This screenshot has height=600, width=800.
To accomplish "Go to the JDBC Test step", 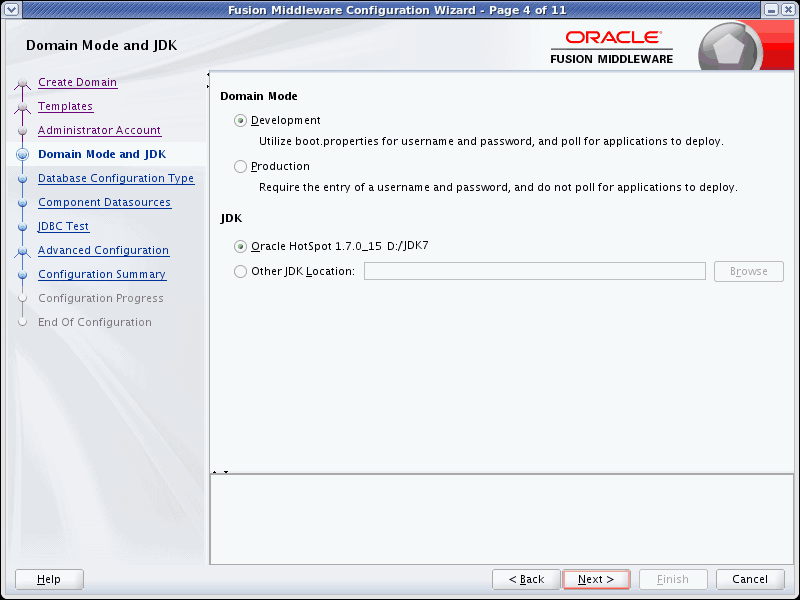I will pyautogui.click(x=64, y=226).
